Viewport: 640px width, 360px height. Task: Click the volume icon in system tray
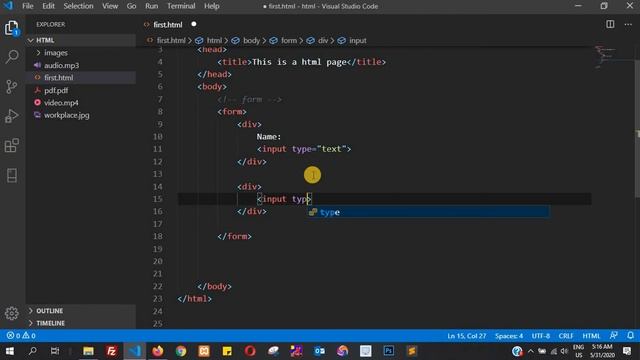tap(564, 351)
